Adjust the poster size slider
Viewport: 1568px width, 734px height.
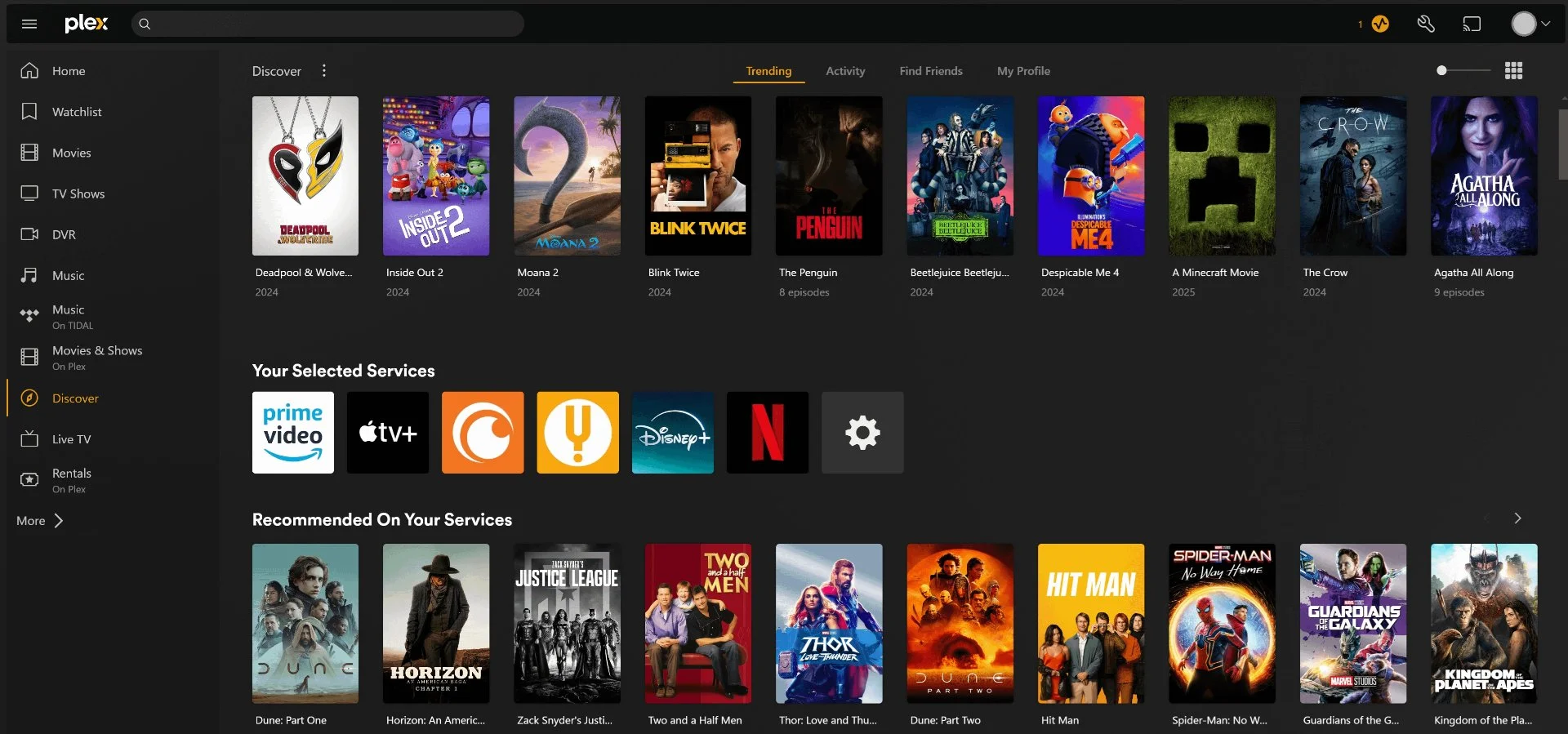[x=1463, y=71]
